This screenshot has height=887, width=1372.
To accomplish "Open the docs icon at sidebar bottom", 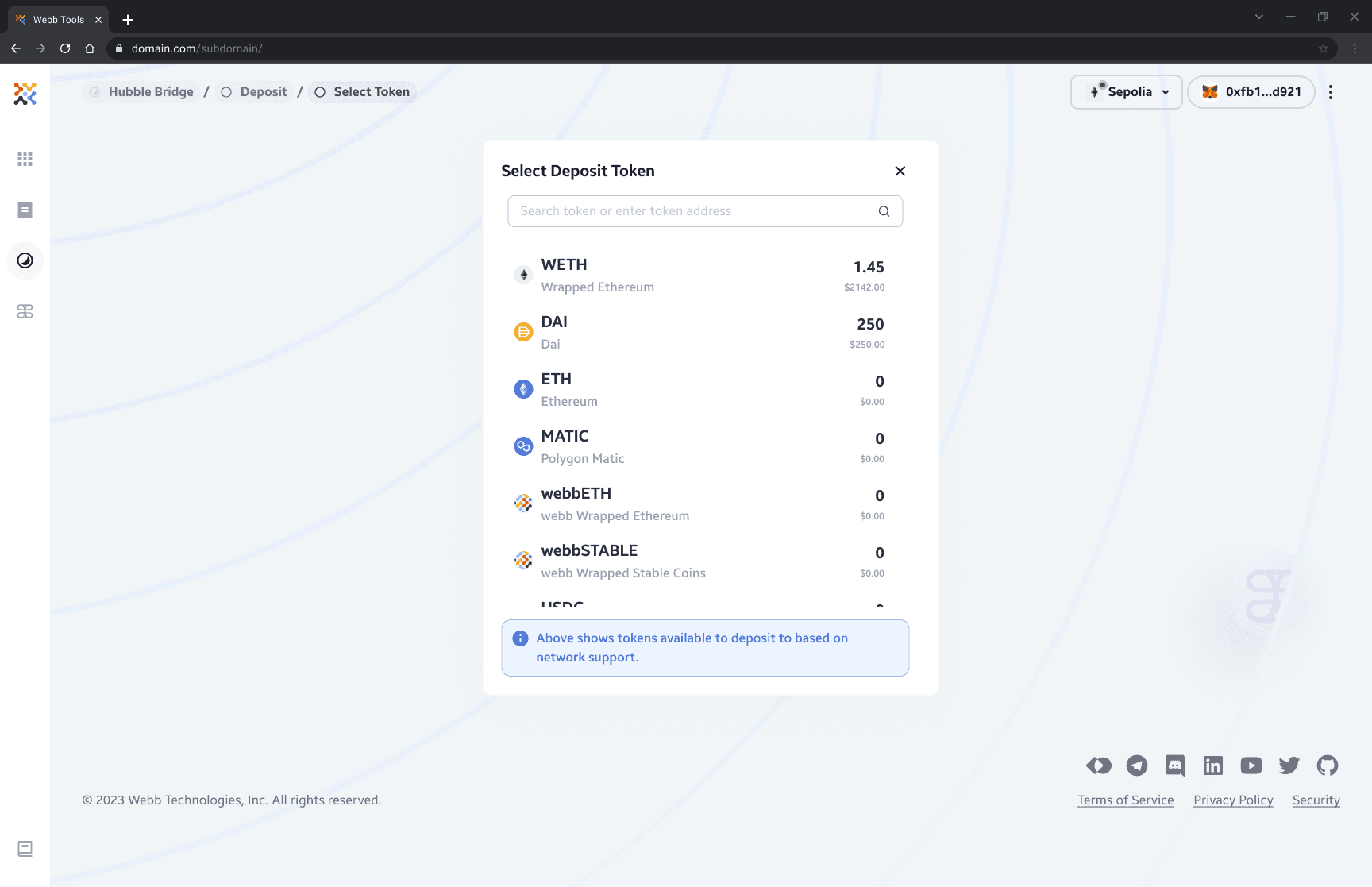I will pos(25,849).
